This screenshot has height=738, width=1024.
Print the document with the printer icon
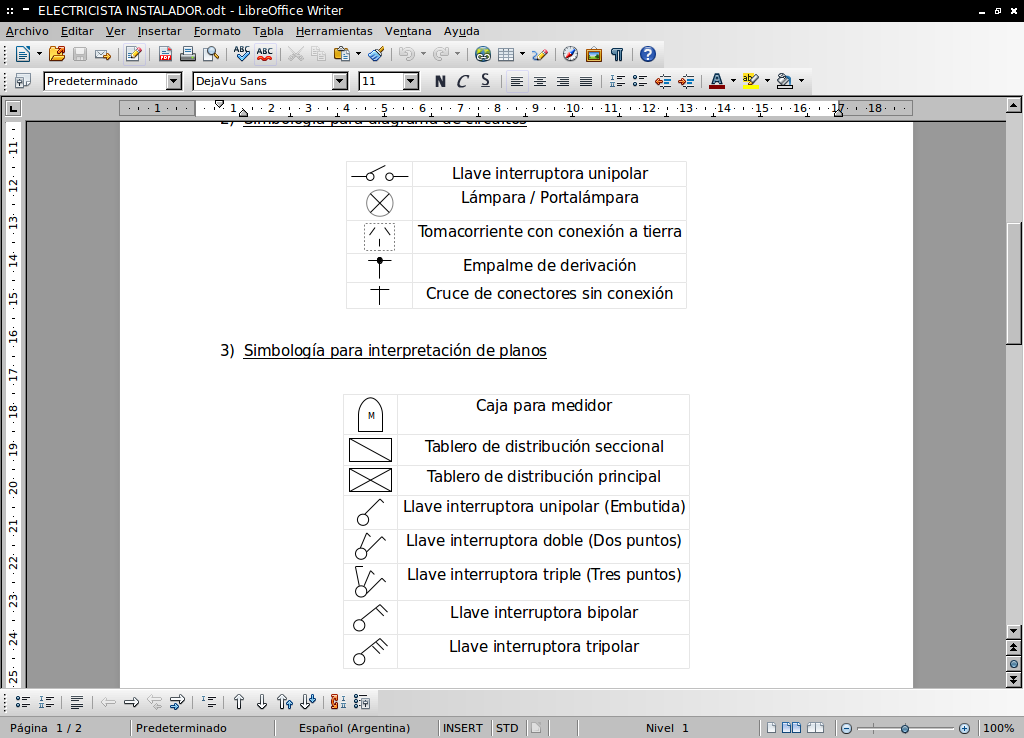(188, 54)
